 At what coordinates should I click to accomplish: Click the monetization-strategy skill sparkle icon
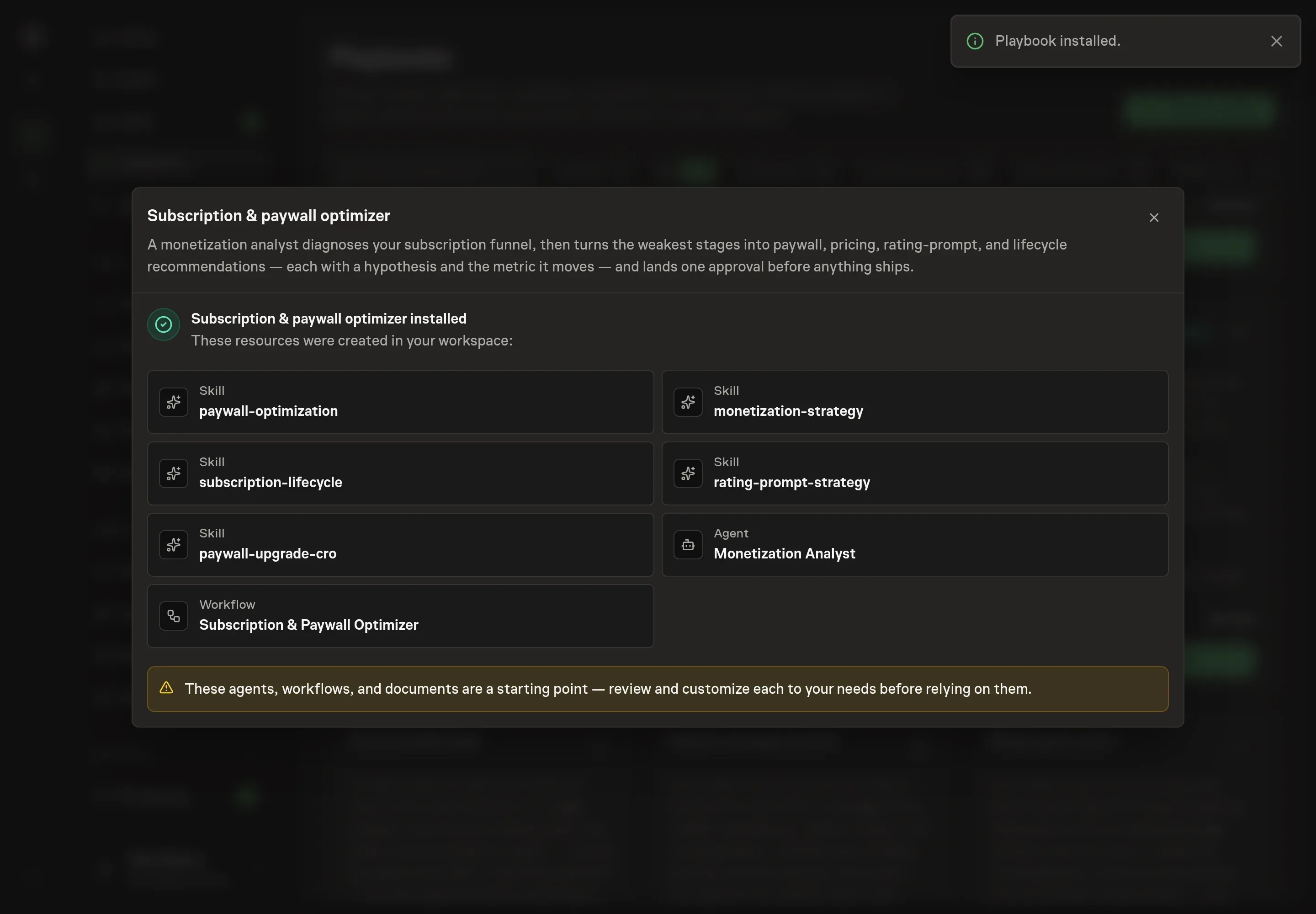pyautogui.click(x=688, y=402)
